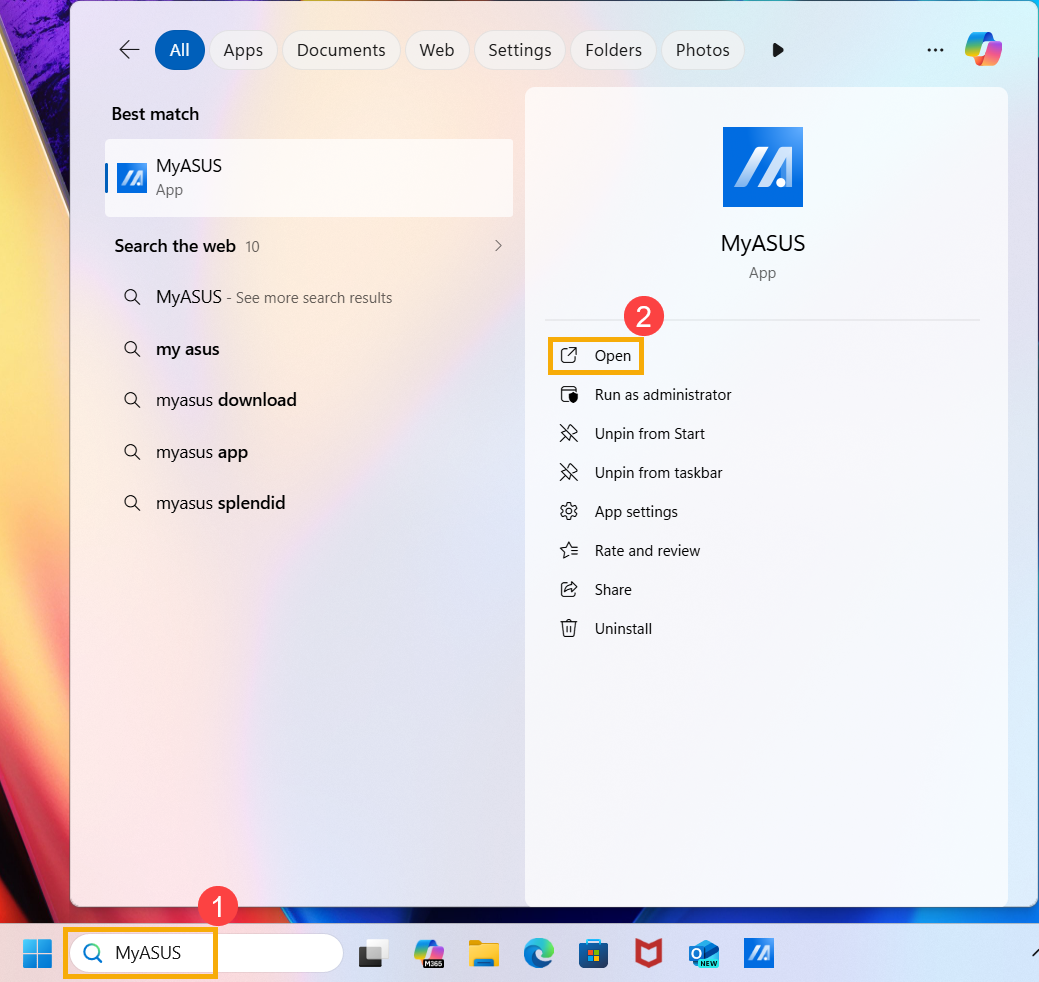1039x982 pixels.
Task: Click the taskbar search box with MyASUS
Action: tap(206, 953)
